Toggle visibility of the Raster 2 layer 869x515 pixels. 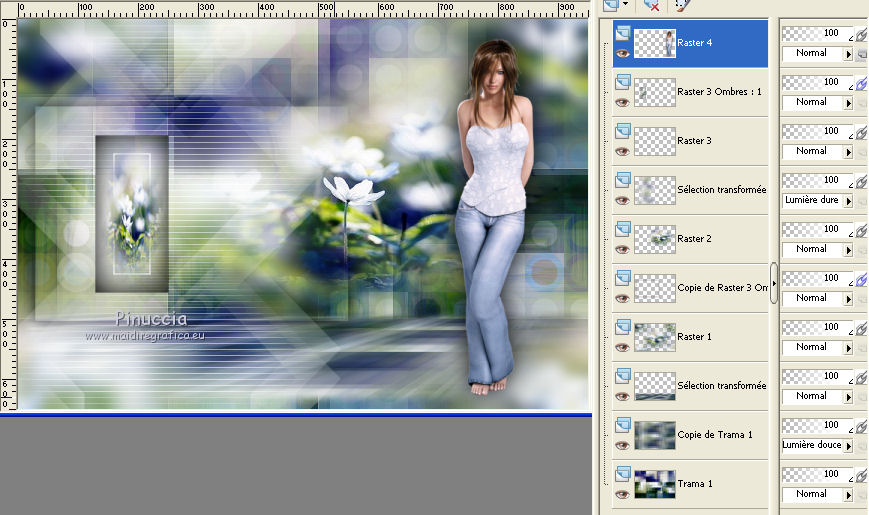(x=622, y=249)
